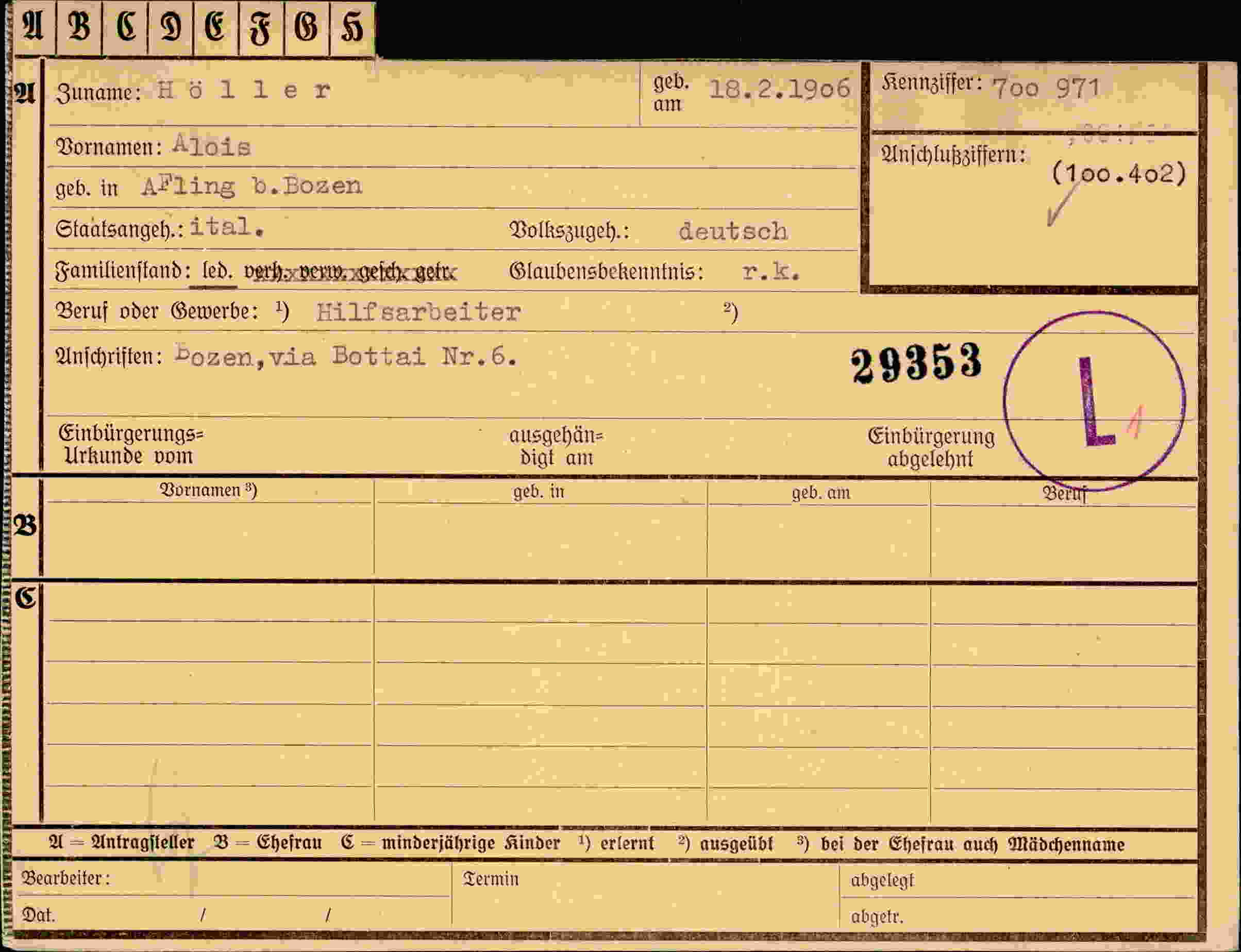The height and width of the screenshot is (952, 1241).
Task: Click the handwritten checkmark below "(100.402)"
Action: pyautogui.click(x=1062, y=206)
